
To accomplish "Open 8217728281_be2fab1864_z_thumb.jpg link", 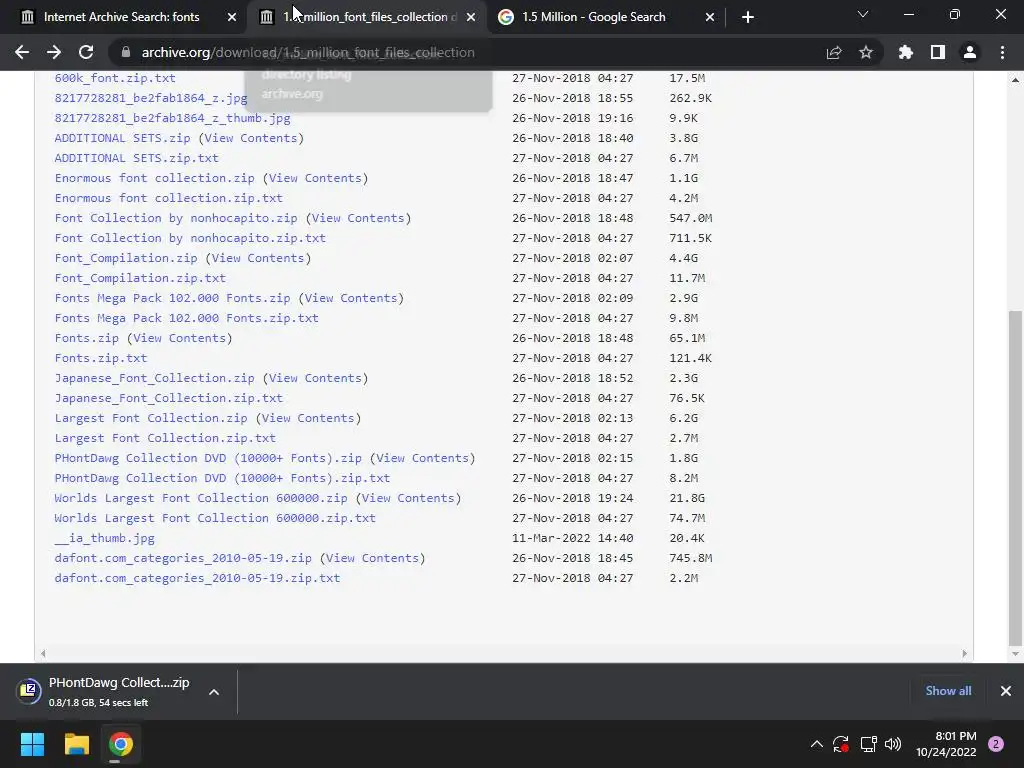I will click(172, 118).
